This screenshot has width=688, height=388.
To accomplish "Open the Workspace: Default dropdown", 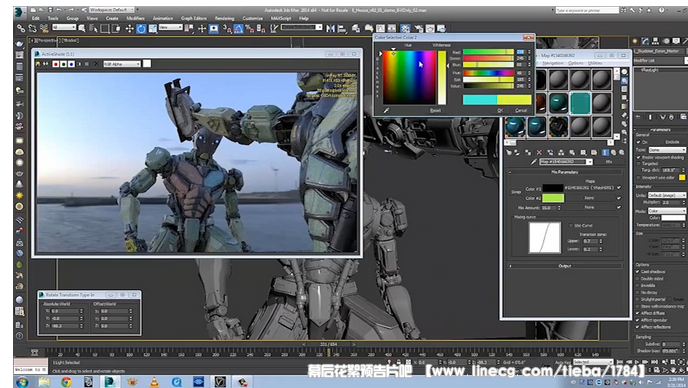I will tap(113, 9).
